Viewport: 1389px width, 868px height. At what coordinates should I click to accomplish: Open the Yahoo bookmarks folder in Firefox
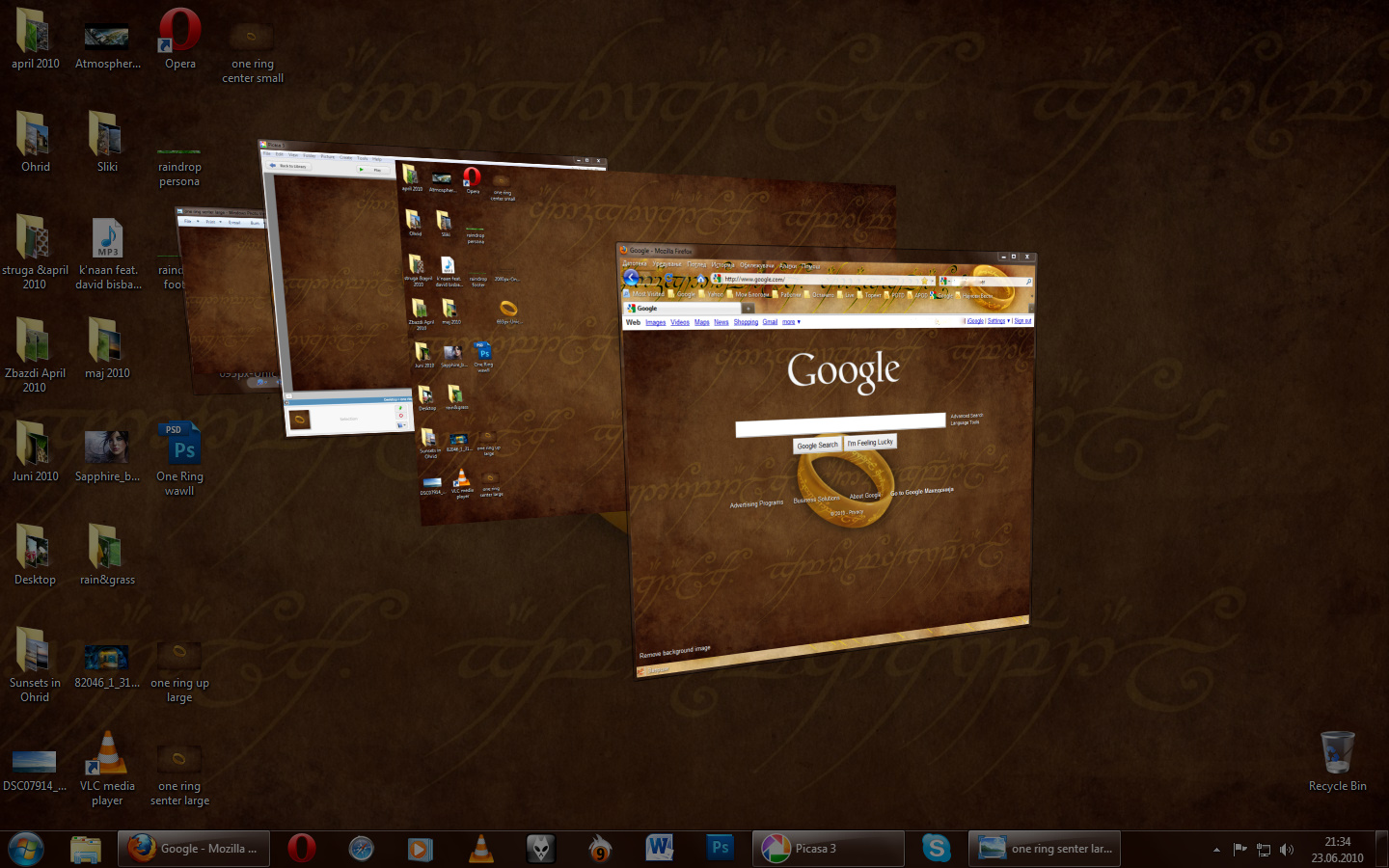711,294
